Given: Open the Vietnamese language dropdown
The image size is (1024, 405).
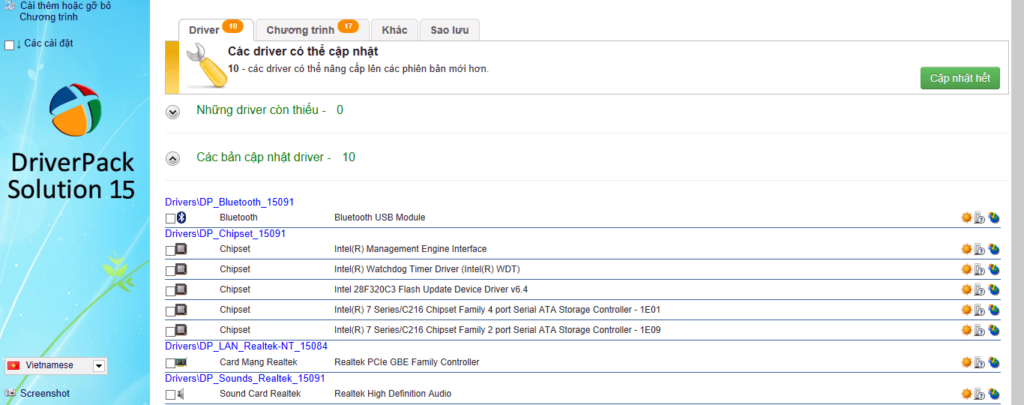Looking at the screenshot, I should pos(98,366).
